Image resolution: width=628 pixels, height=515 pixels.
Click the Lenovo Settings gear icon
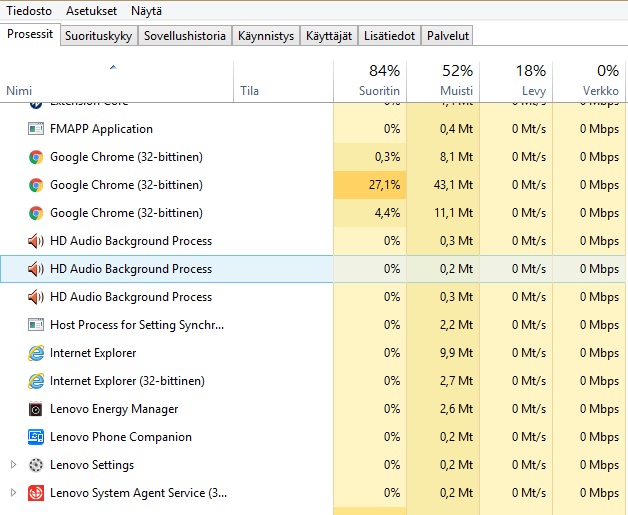point(36,465)
